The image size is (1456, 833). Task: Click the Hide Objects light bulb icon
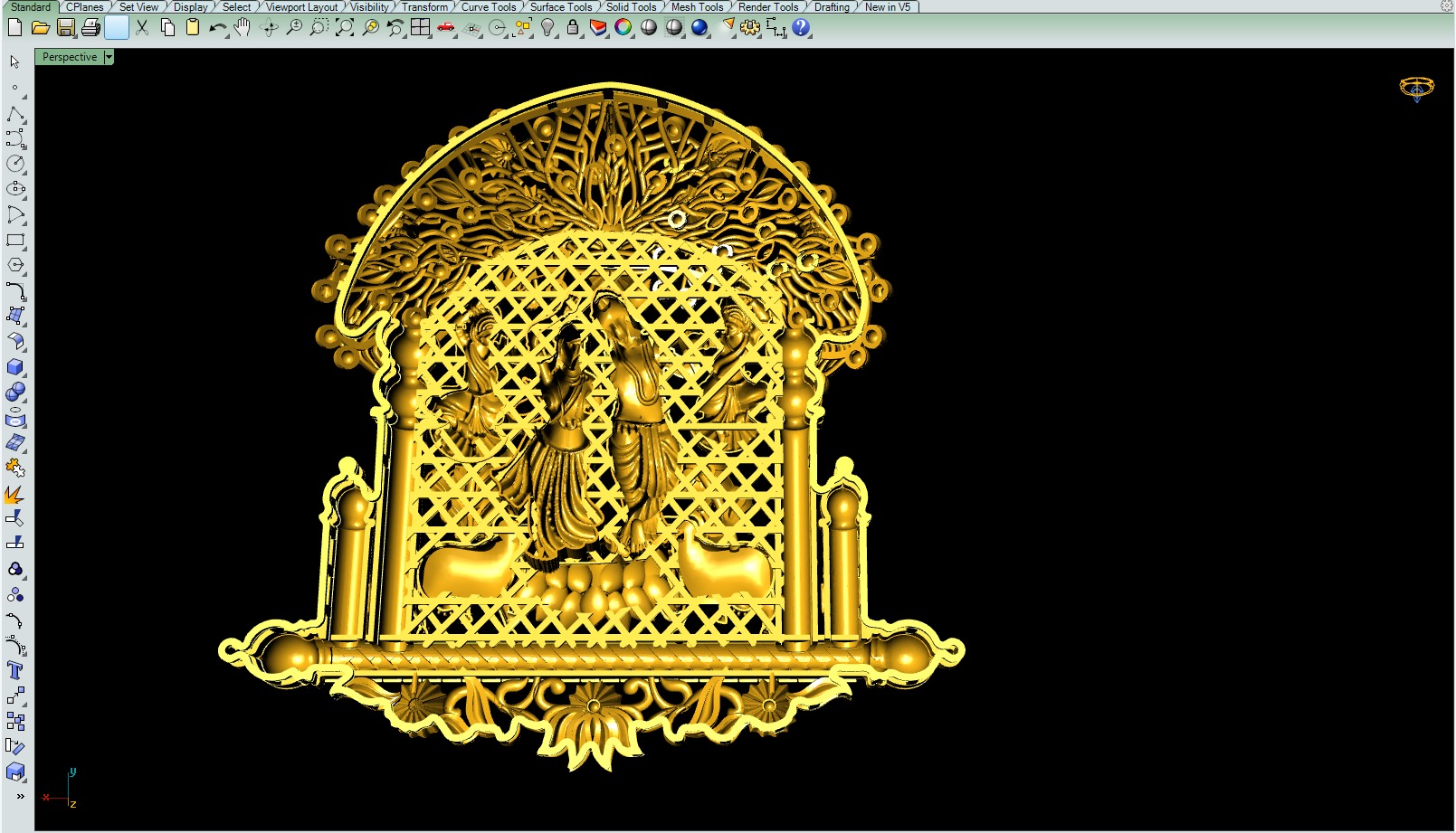point(547,28)
